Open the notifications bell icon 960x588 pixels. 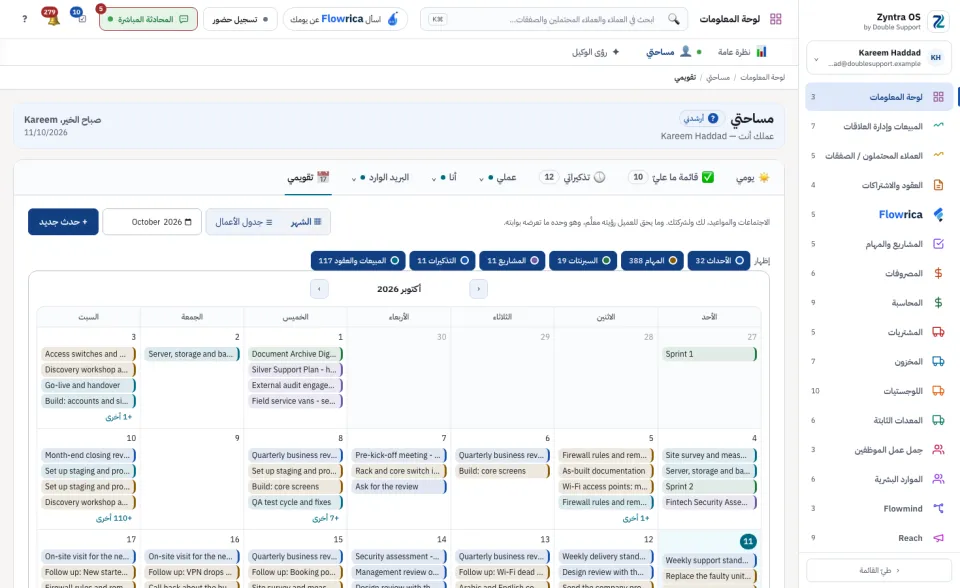[x=51, y=18]
